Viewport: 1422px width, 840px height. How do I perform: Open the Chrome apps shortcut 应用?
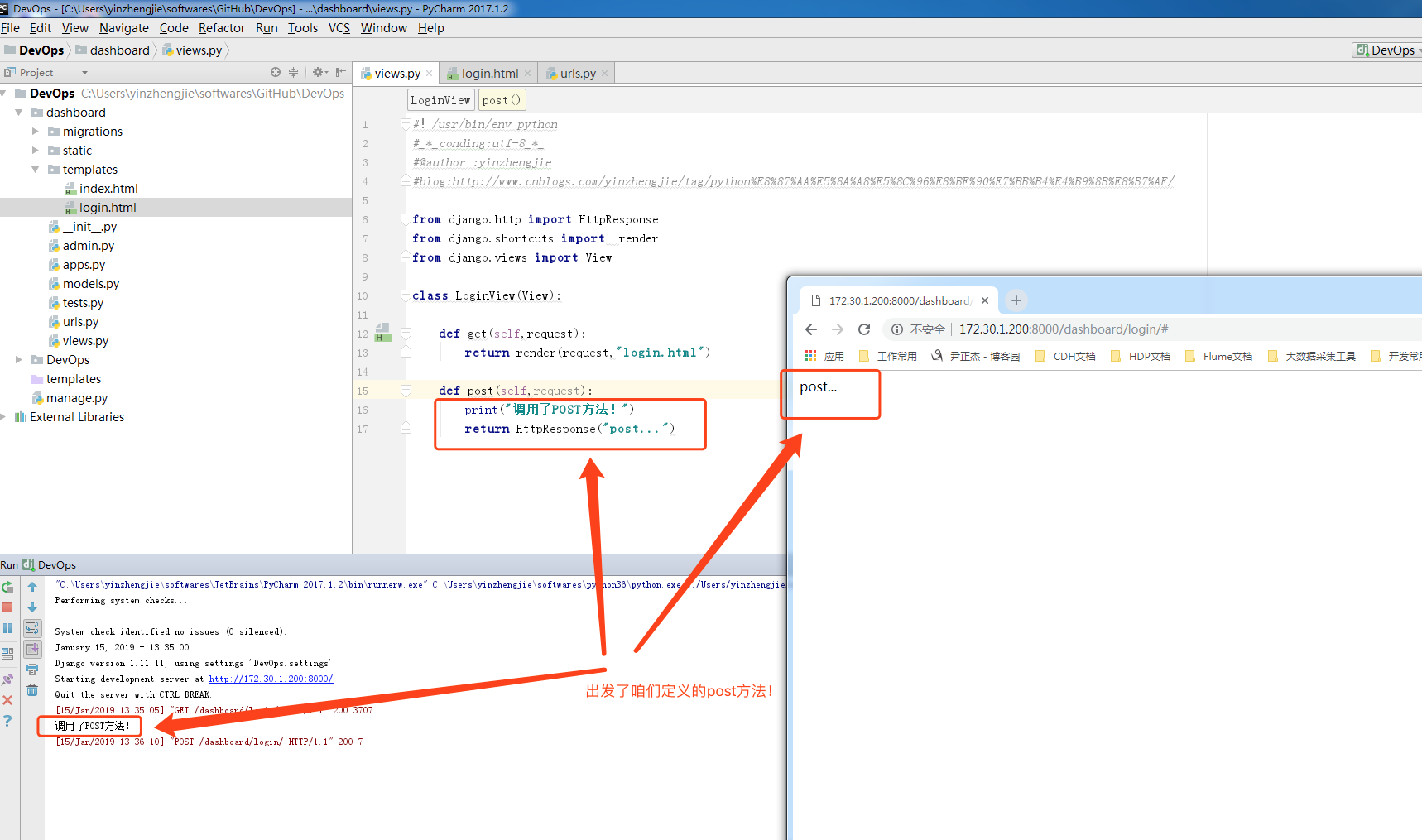pyautogui.click(x=824, y=356)
